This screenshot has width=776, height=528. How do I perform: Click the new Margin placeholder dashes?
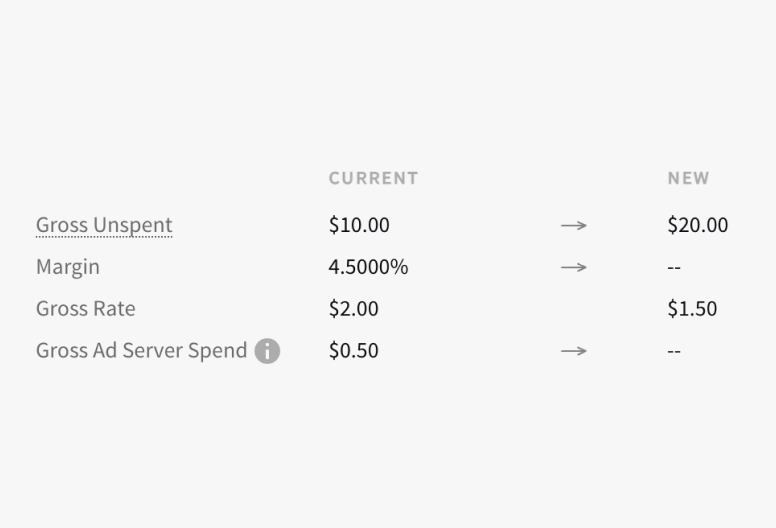[x=674, y=268]
